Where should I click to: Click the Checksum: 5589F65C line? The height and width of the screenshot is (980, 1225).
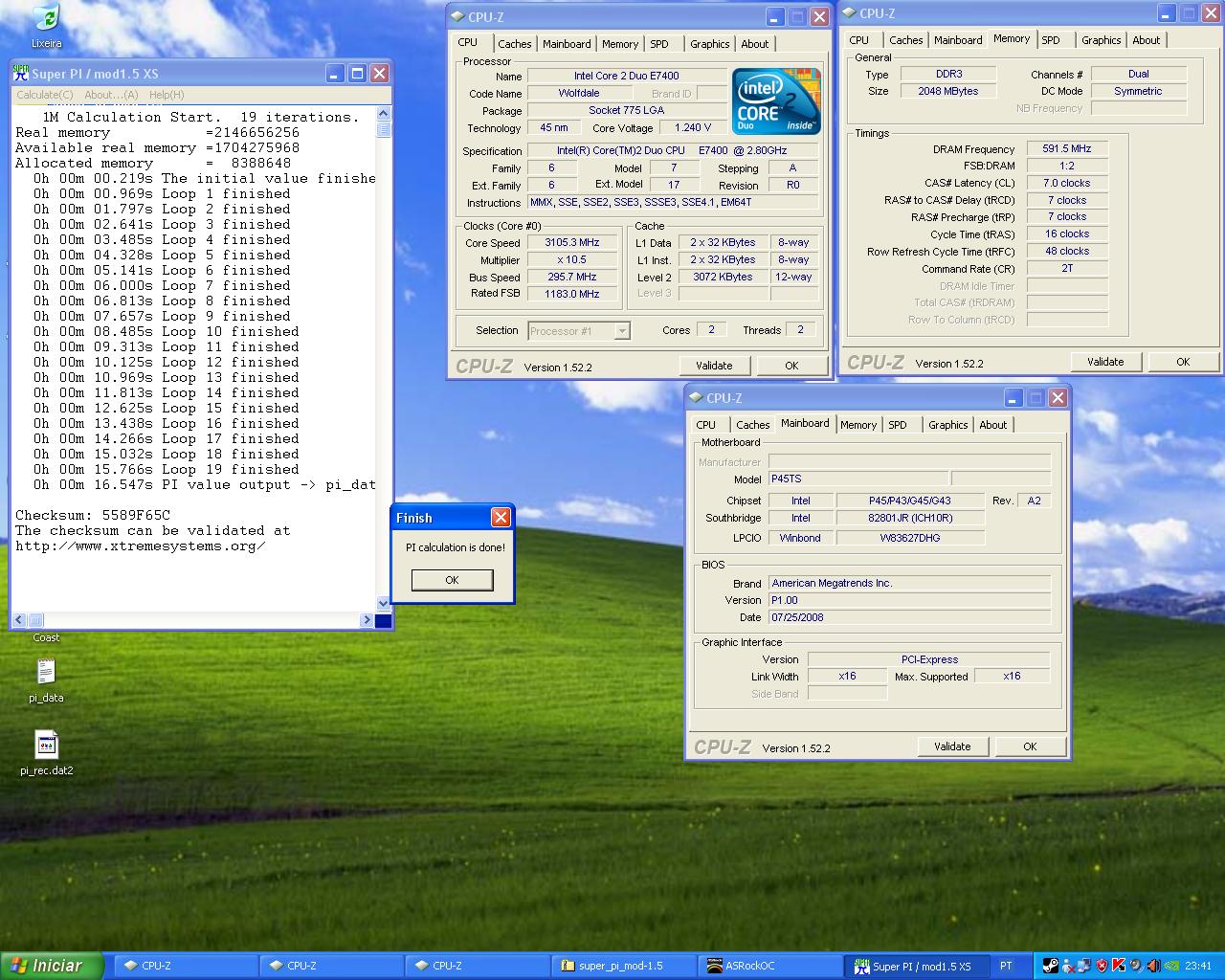point(93,516)
